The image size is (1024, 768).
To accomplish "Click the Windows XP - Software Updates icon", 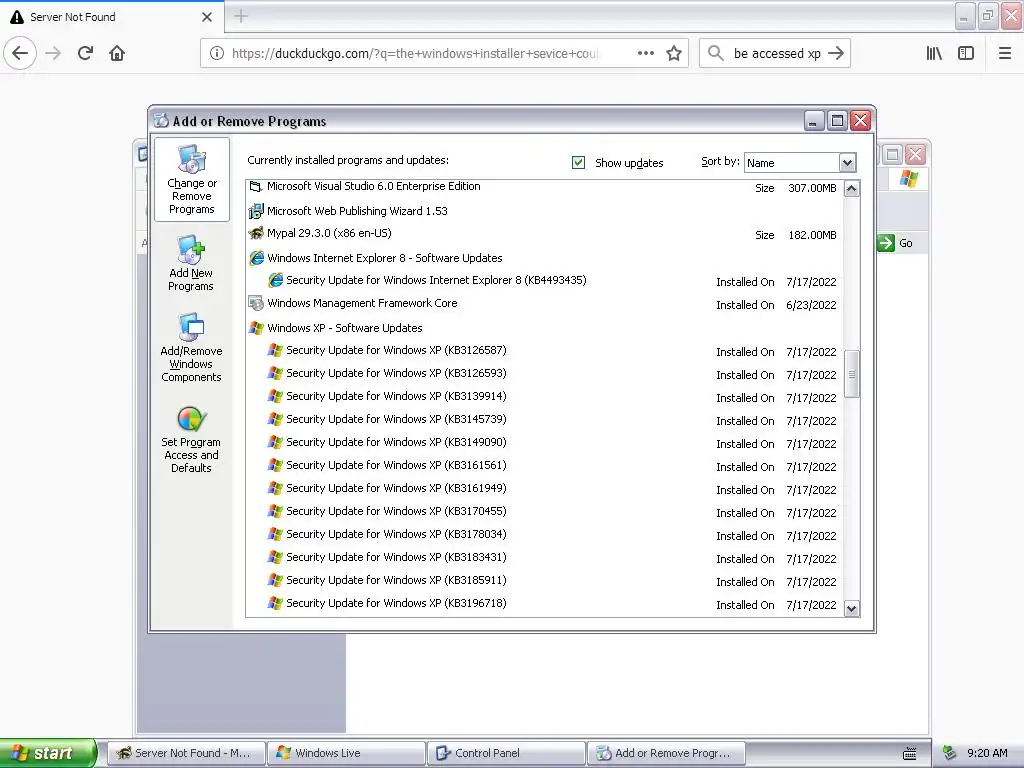I will click(x=256, y=328).
